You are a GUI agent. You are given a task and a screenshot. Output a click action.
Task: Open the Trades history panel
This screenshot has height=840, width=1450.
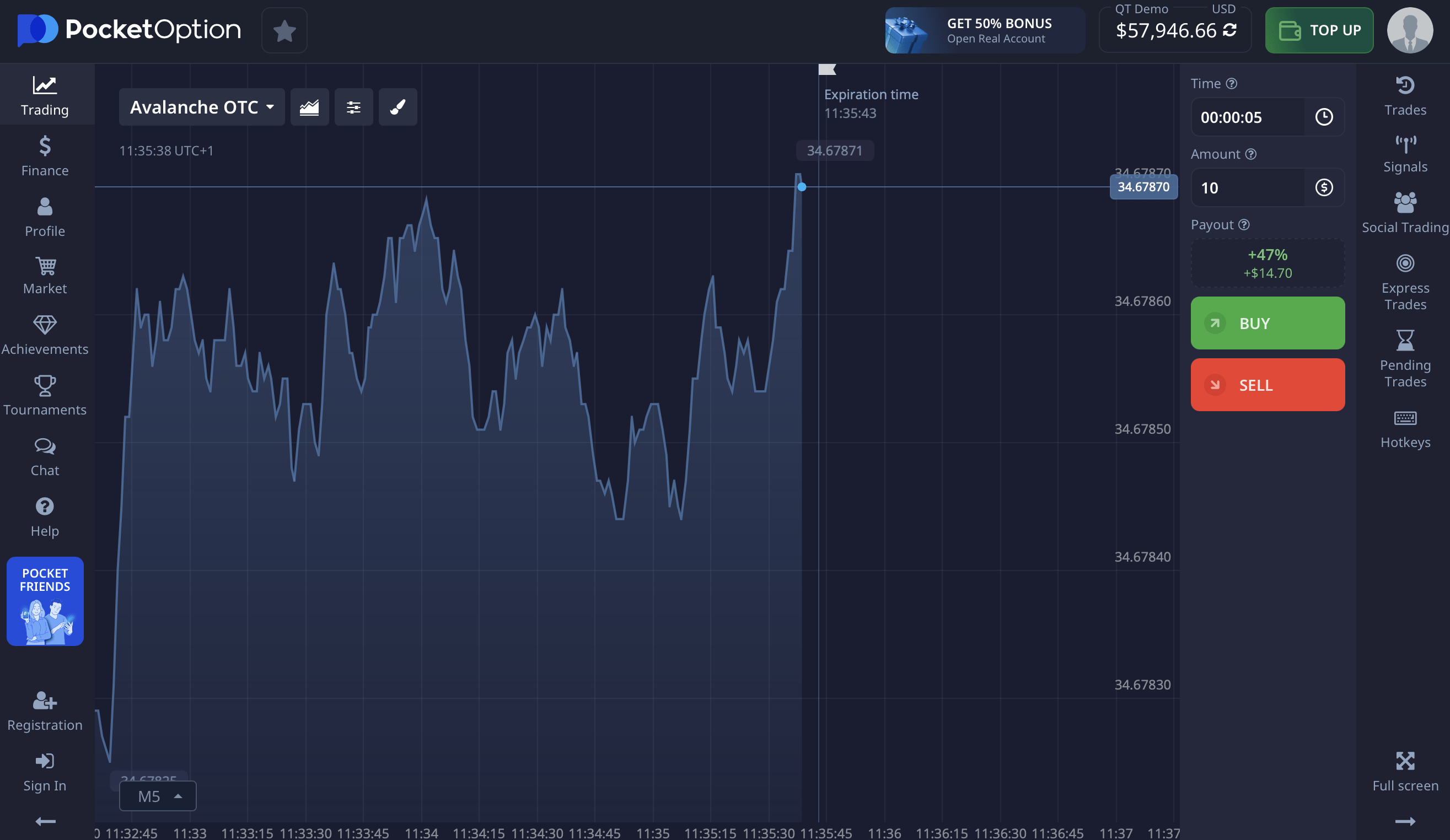click(x=1405, y=96)
